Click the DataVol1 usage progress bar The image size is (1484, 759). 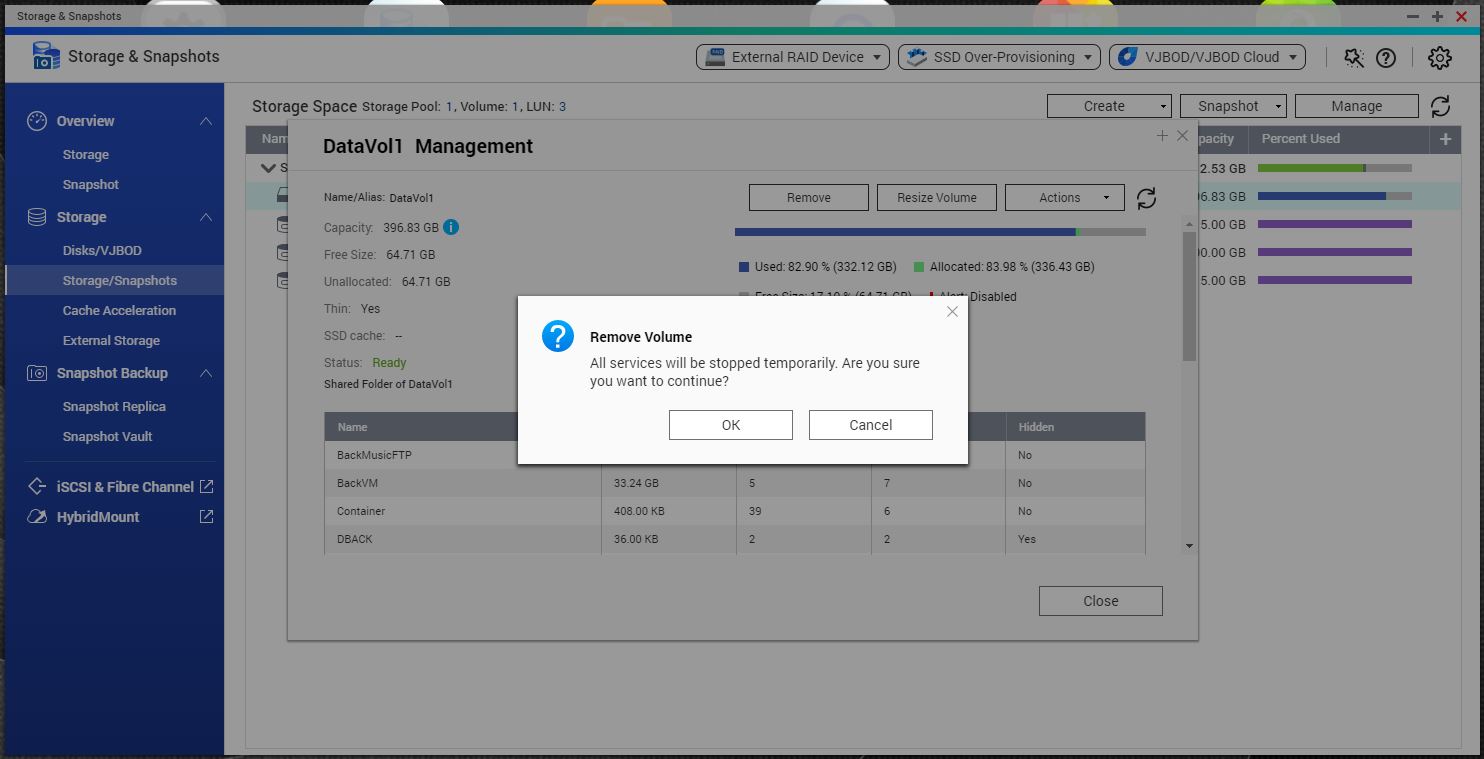940,232
